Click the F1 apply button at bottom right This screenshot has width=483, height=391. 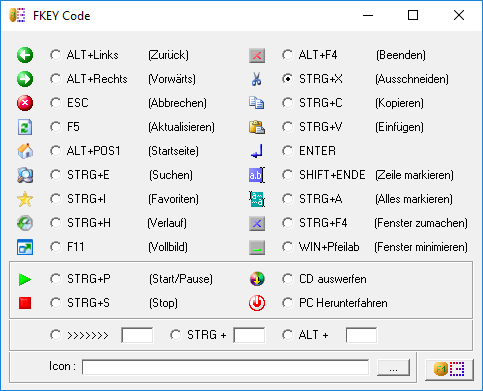[x=449, y=369]
